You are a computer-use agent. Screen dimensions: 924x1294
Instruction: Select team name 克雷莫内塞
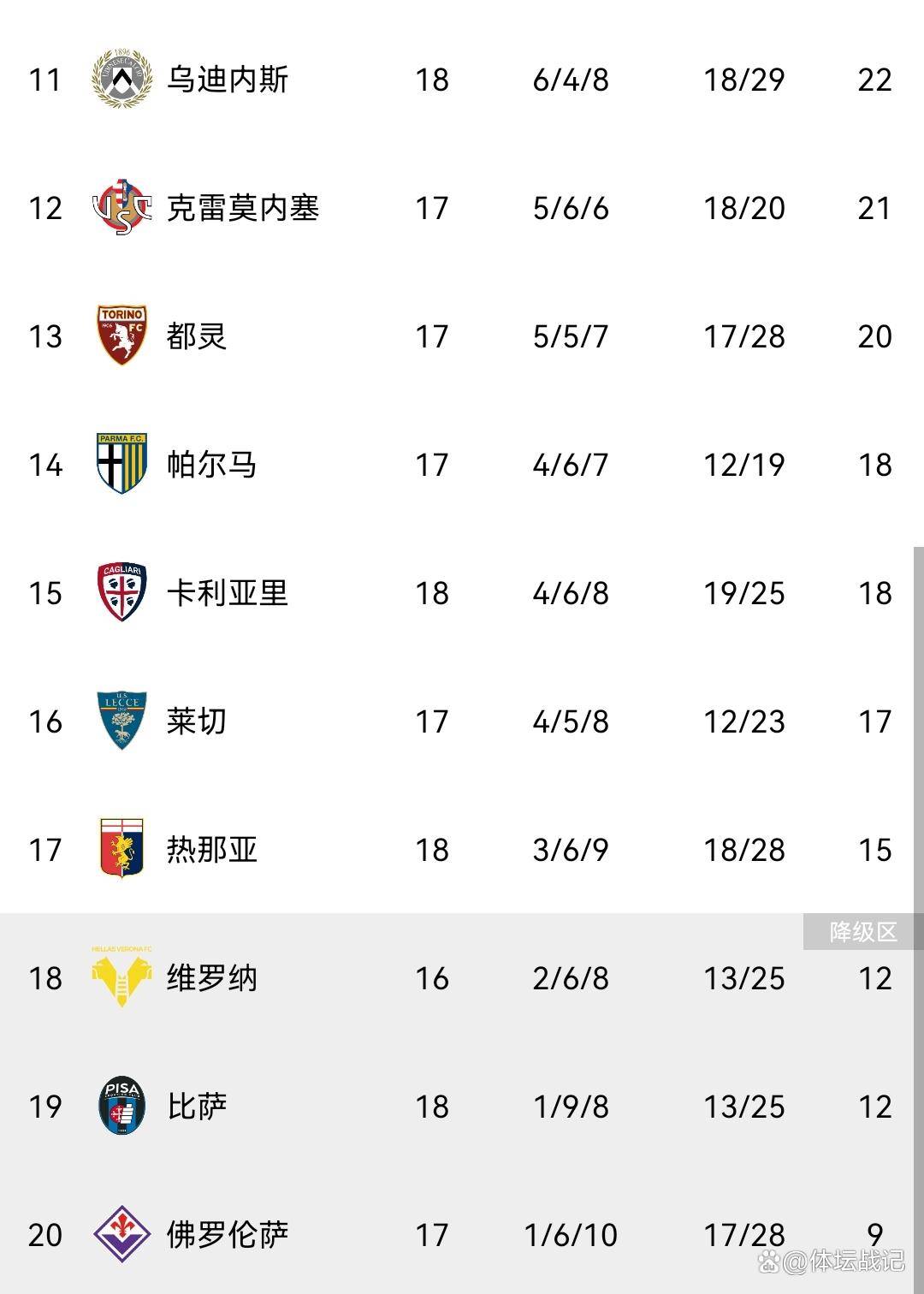242,208
